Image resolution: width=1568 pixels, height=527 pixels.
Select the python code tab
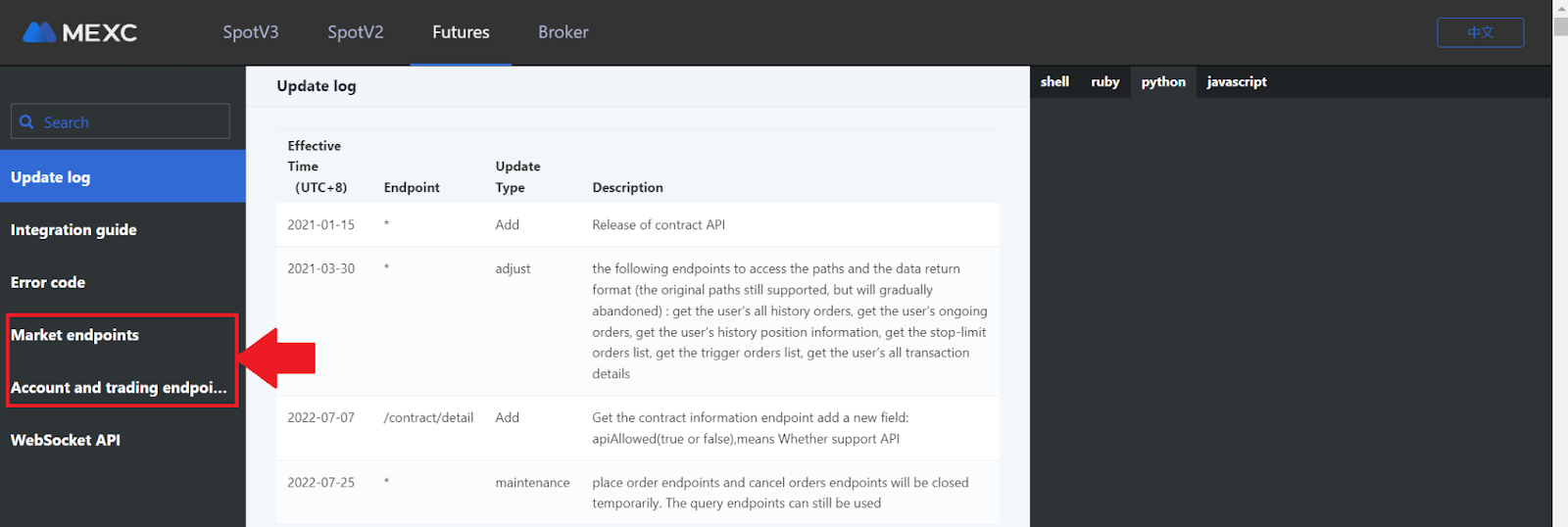1163,81
